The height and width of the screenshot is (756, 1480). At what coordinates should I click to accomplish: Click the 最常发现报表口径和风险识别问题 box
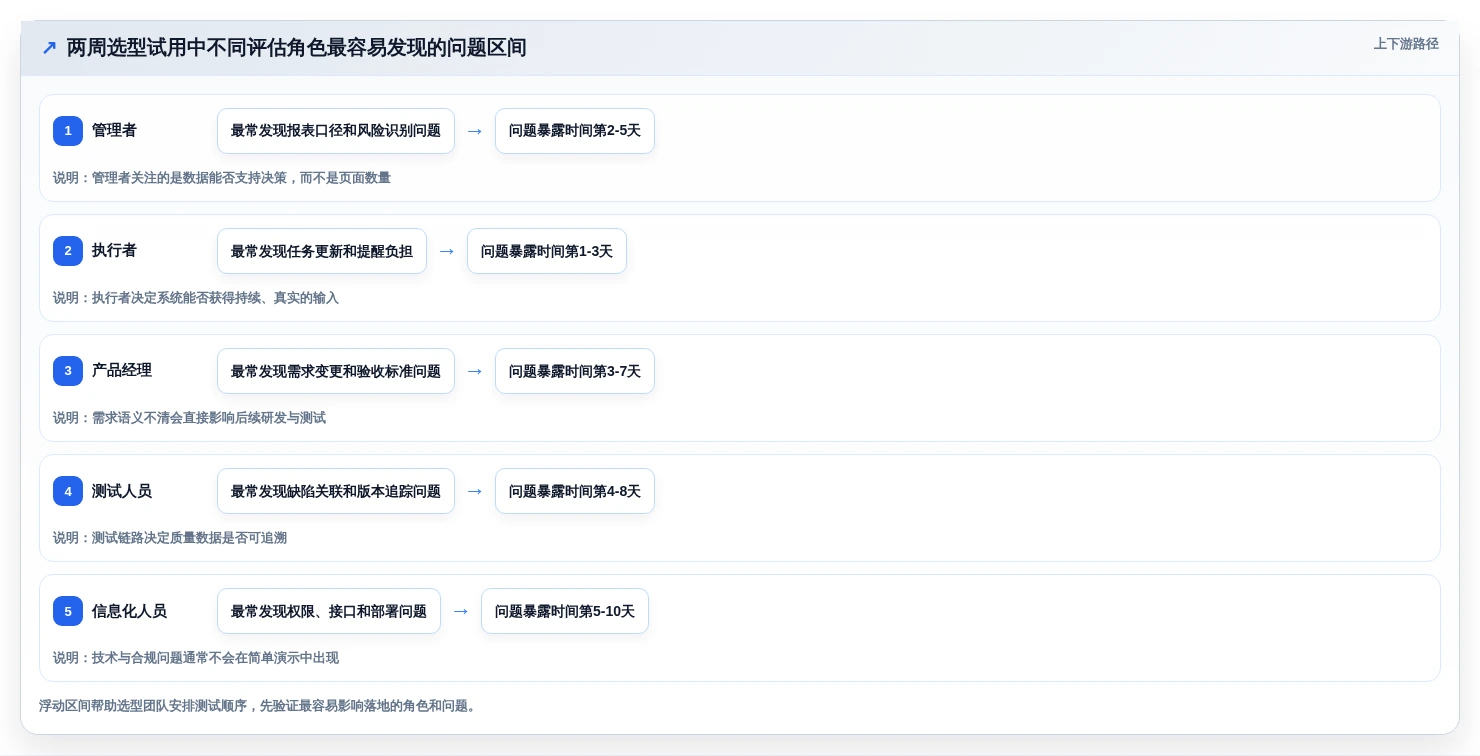tap(336, 131)
